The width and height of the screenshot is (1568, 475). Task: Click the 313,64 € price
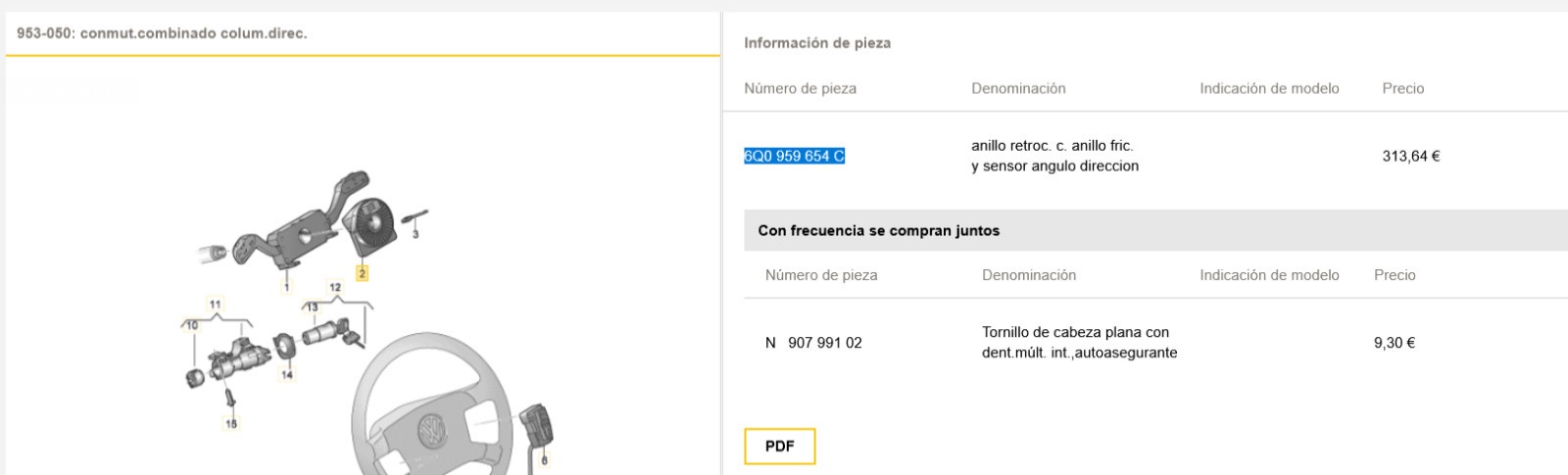pyautogui.click(x=1410, y=156)
